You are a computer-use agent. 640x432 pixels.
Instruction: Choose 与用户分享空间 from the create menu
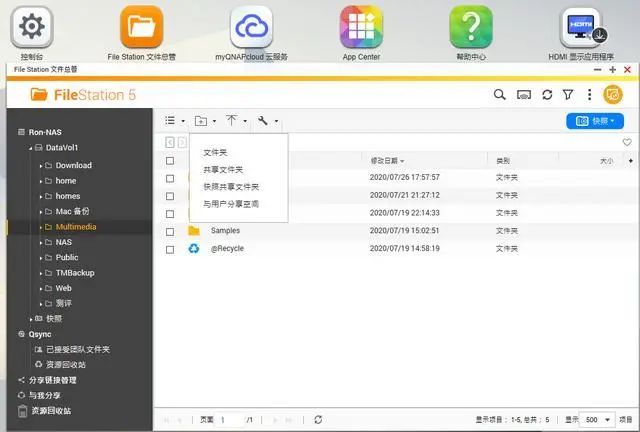click(231, 204)
